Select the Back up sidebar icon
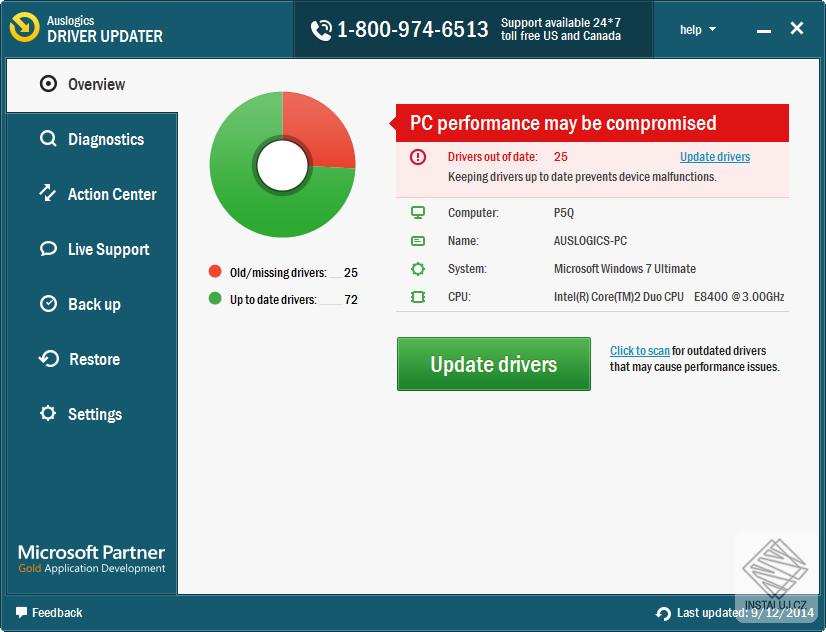 point(47,304)
